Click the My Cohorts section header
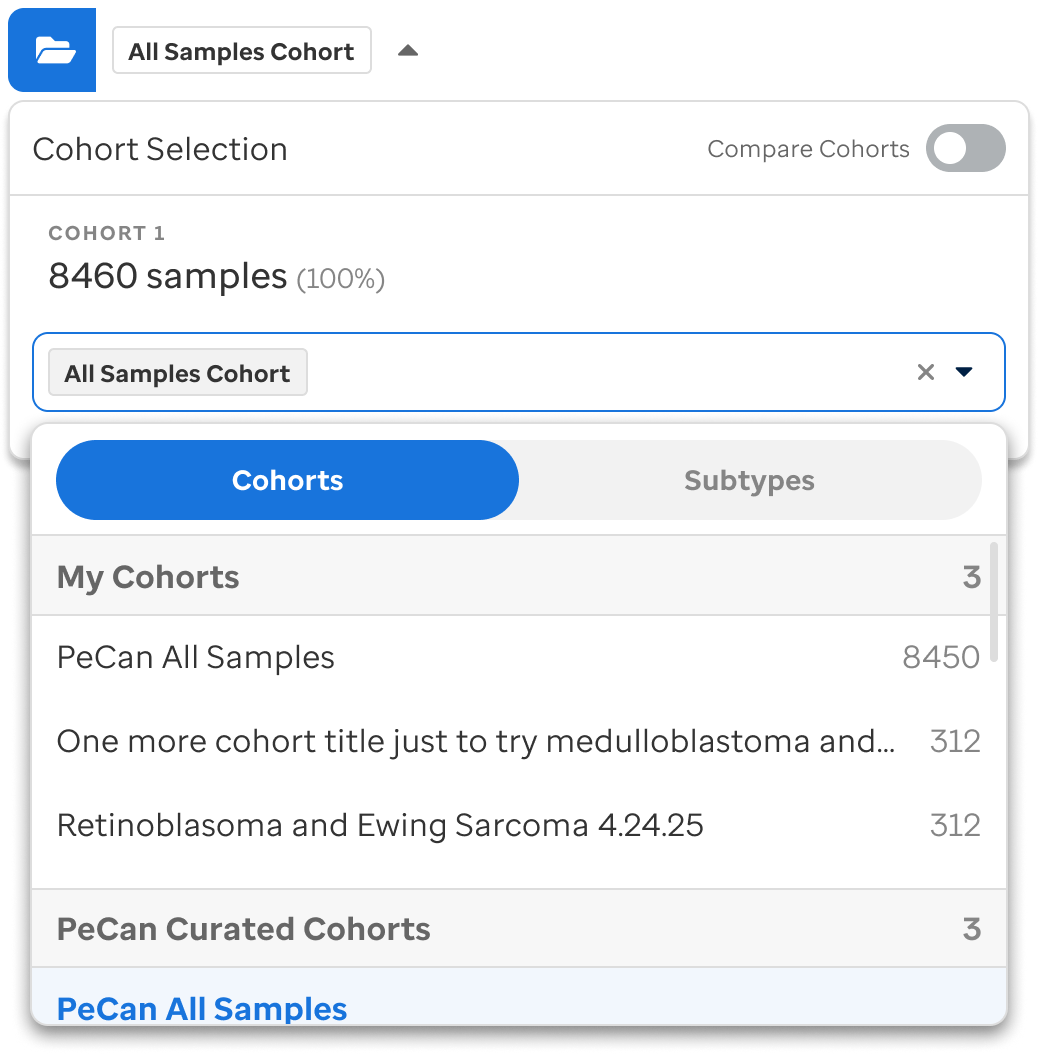Viewport: 1038px width, 1054px height. pyautogui.click(x=147, y=577)
